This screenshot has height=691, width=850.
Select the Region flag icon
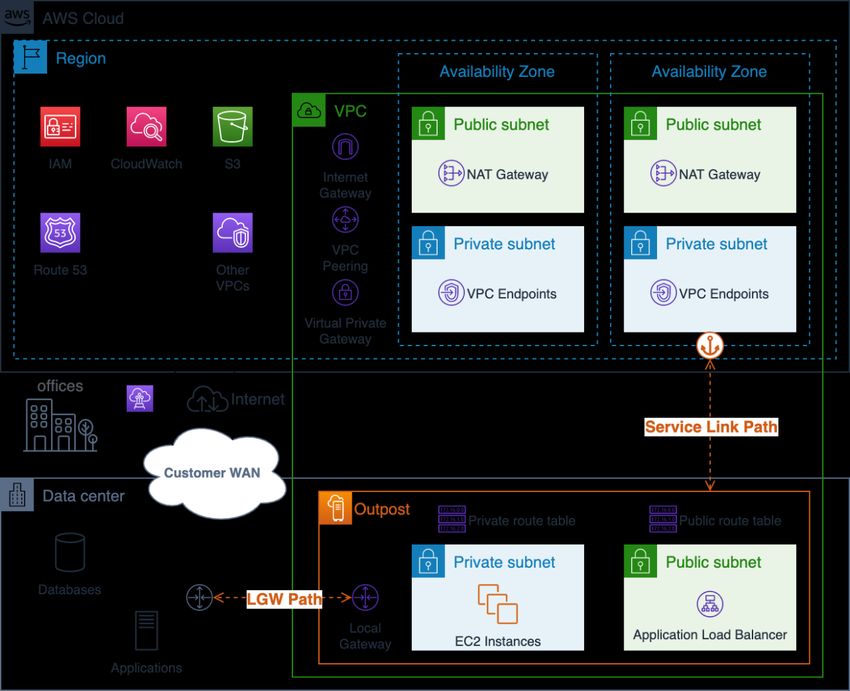click(x=30, y=57)
